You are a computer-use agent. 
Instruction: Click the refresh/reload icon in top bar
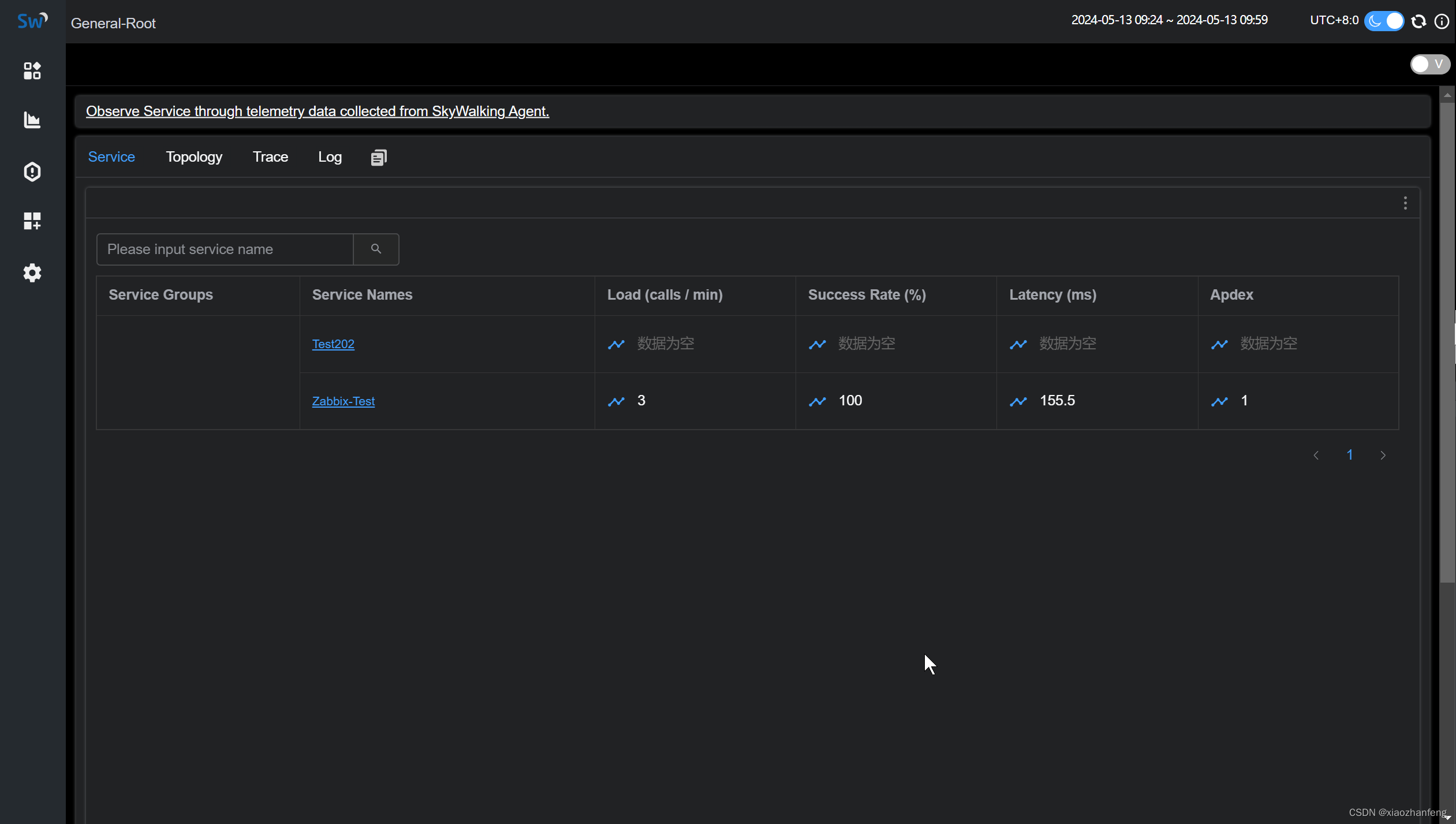[x=1418, y=21]
